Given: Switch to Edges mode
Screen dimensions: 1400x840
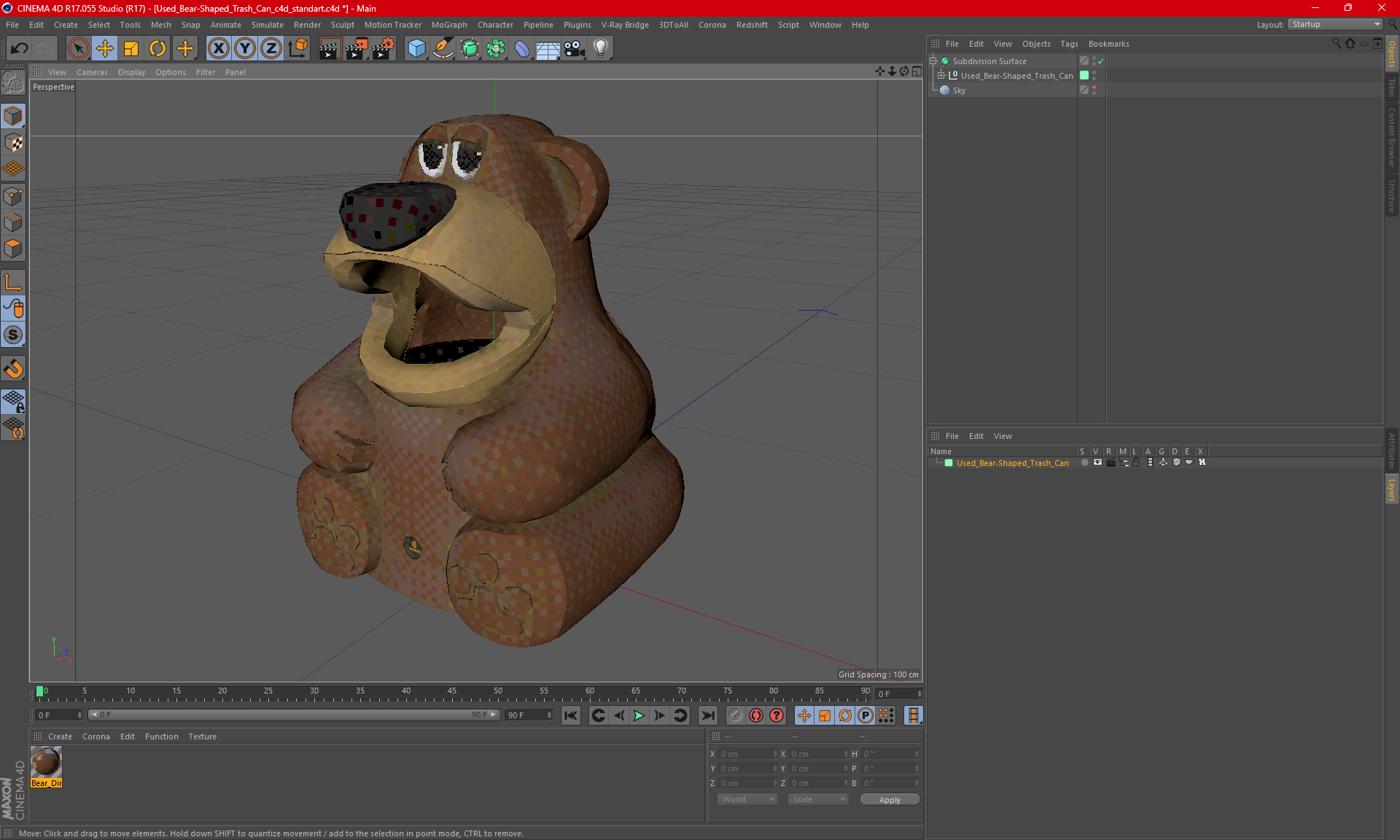Looking at the screenshot, I should click(13, 222).
